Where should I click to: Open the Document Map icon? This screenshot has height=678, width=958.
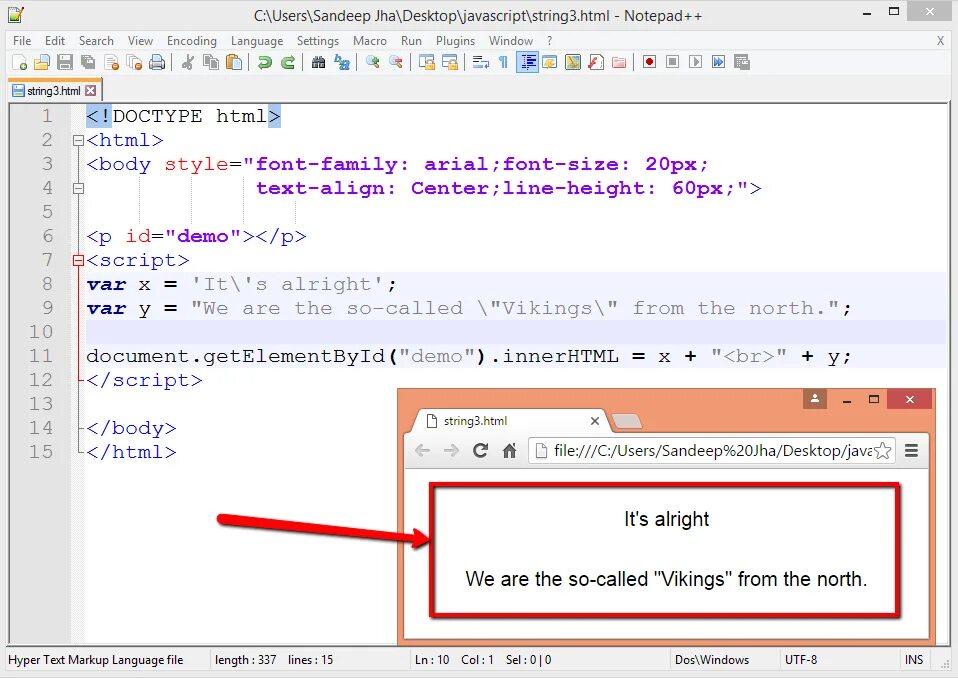point(572,62)
